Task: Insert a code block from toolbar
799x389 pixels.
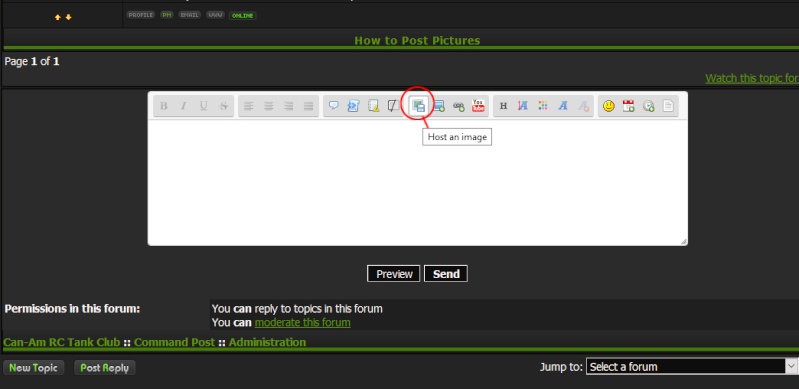Action: coord(353,106)
